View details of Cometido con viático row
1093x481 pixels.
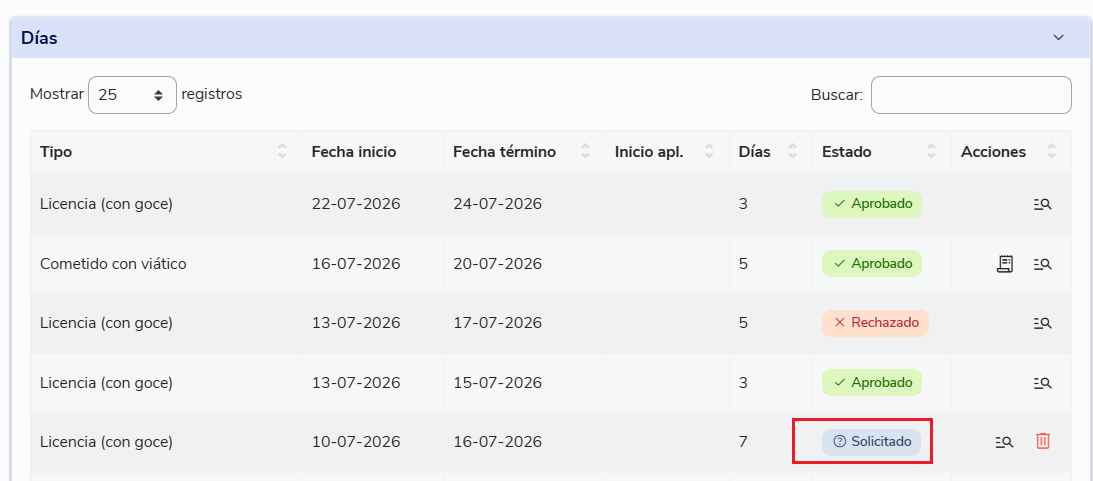click(x=1042, y=264)
